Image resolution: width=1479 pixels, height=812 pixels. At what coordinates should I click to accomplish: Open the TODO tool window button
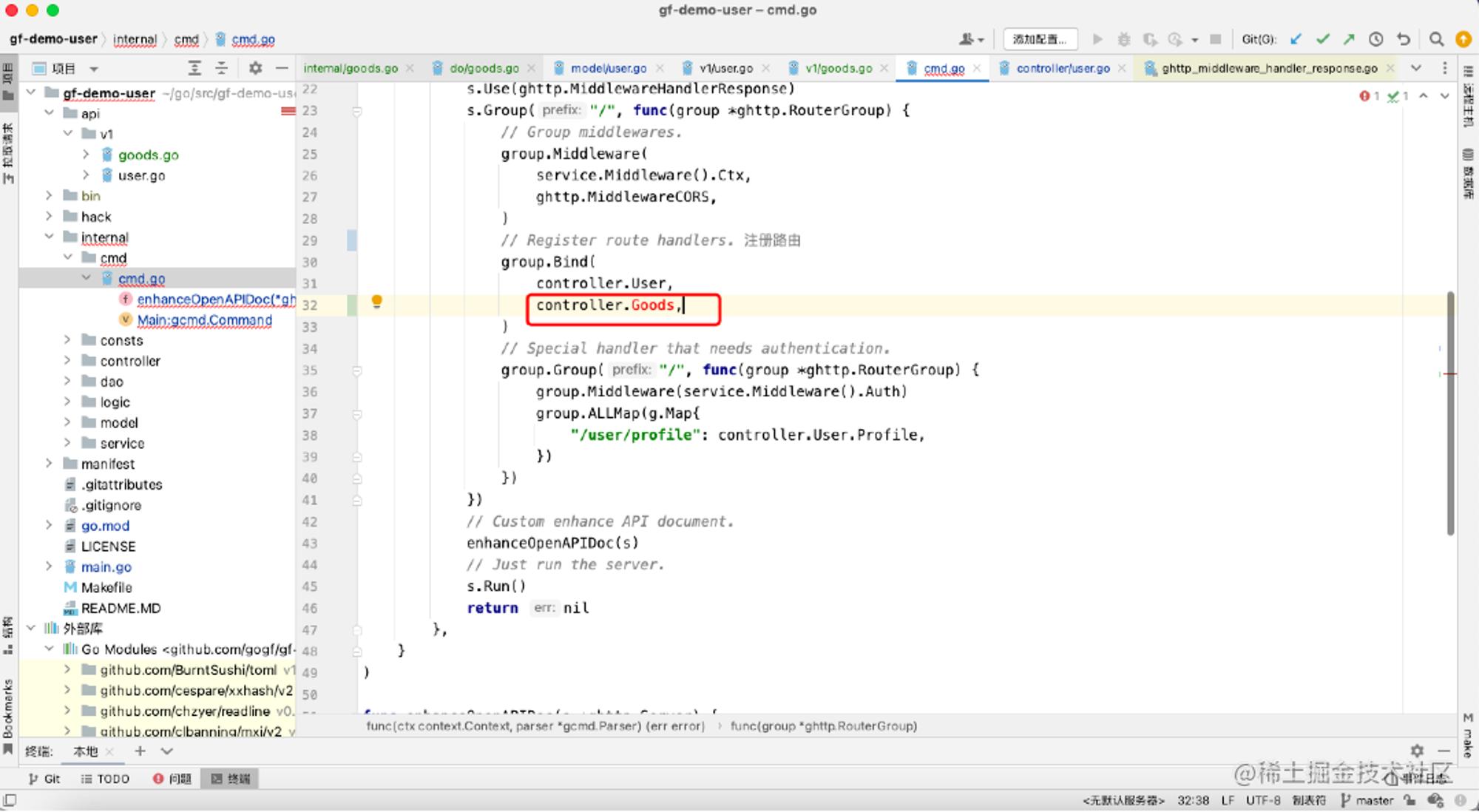(x=105, y=779)
